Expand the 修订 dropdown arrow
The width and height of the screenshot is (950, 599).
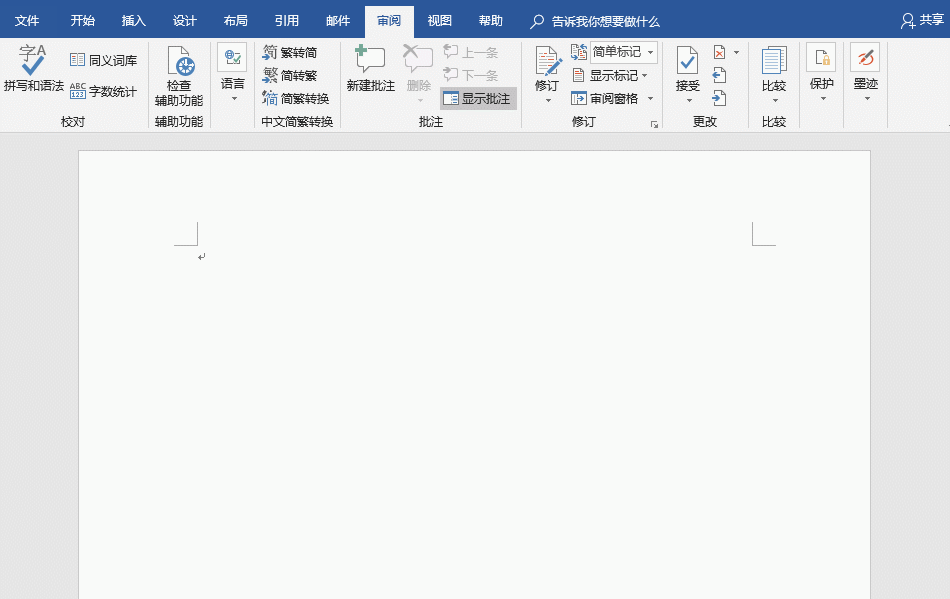pos(548,101)
